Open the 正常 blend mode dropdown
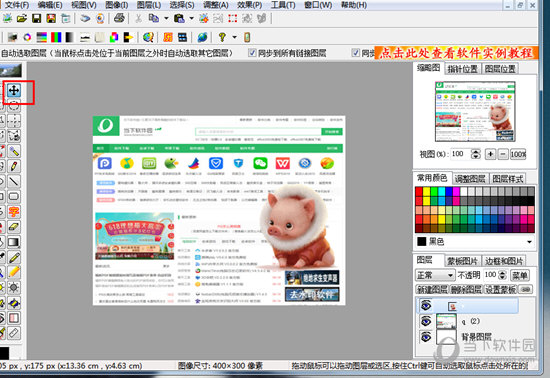Screen dimensions: 550x378 (x=435, y=276)
